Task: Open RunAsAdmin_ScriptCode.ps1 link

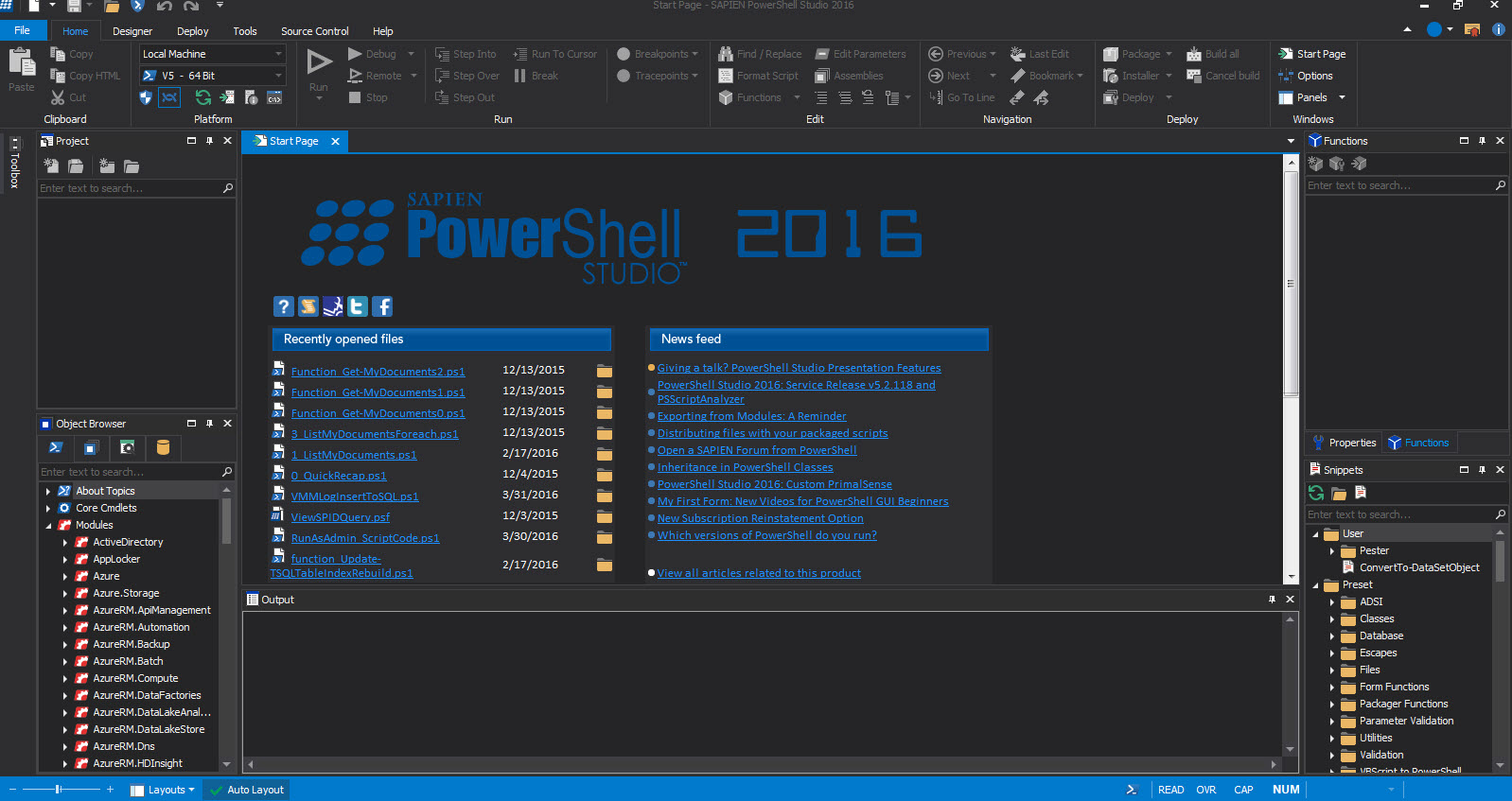Action: point(365,538)
